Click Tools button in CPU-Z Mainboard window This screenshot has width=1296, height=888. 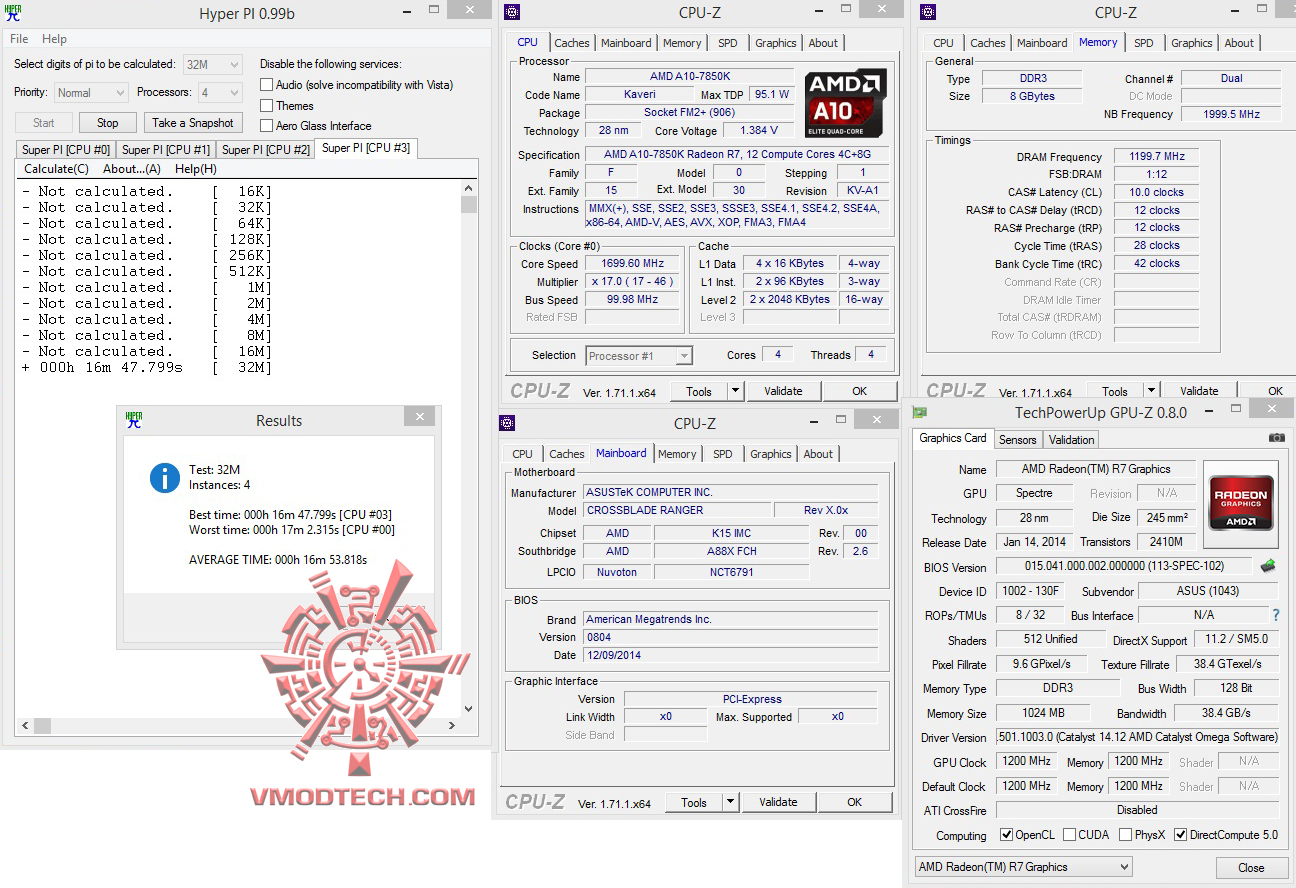click(x=694, y=802)
